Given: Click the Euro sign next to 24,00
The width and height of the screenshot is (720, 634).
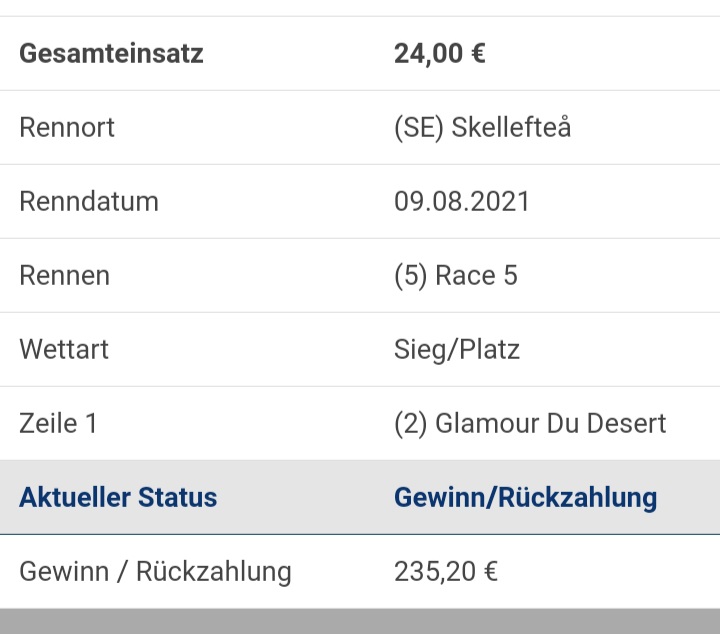Looking at the screenshot, I should pyautogui.click(x=478, y=54).
